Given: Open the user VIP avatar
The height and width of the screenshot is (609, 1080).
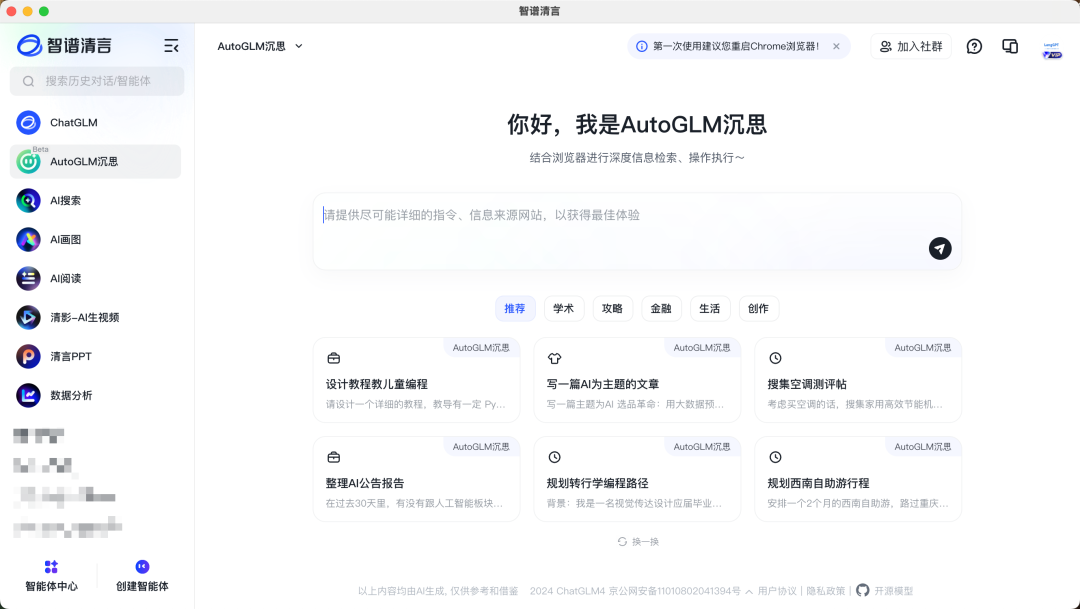Looking at the screenshot, I should pyautogui.click(x=1052, y=50).
